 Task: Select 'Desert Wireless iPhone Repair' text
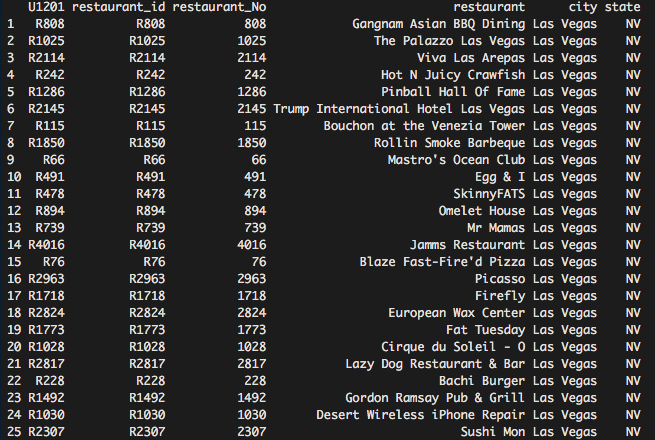(421, 415)
